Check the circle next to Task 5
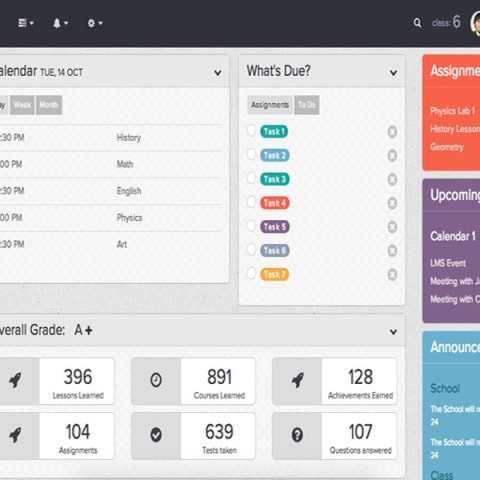480x480 pixels. coord(251,226)
